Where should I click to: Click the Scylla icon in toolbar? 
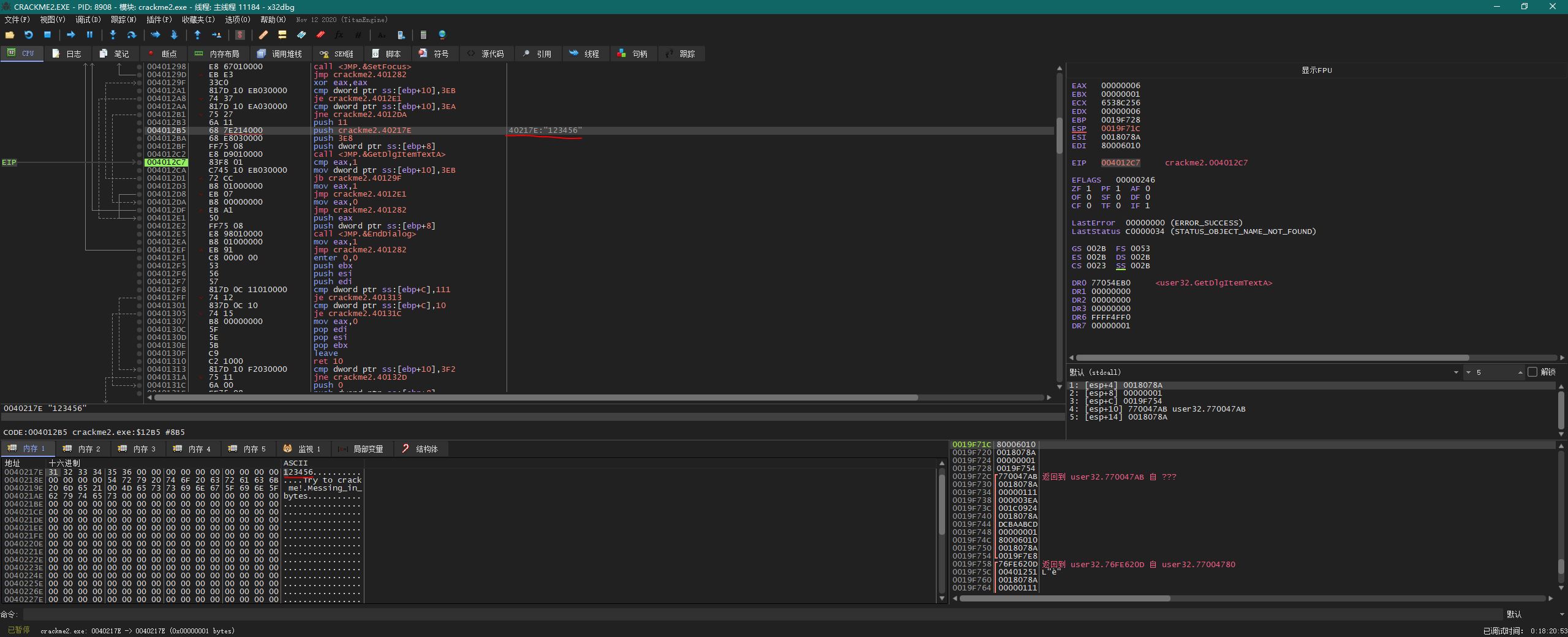coord(240,35)
